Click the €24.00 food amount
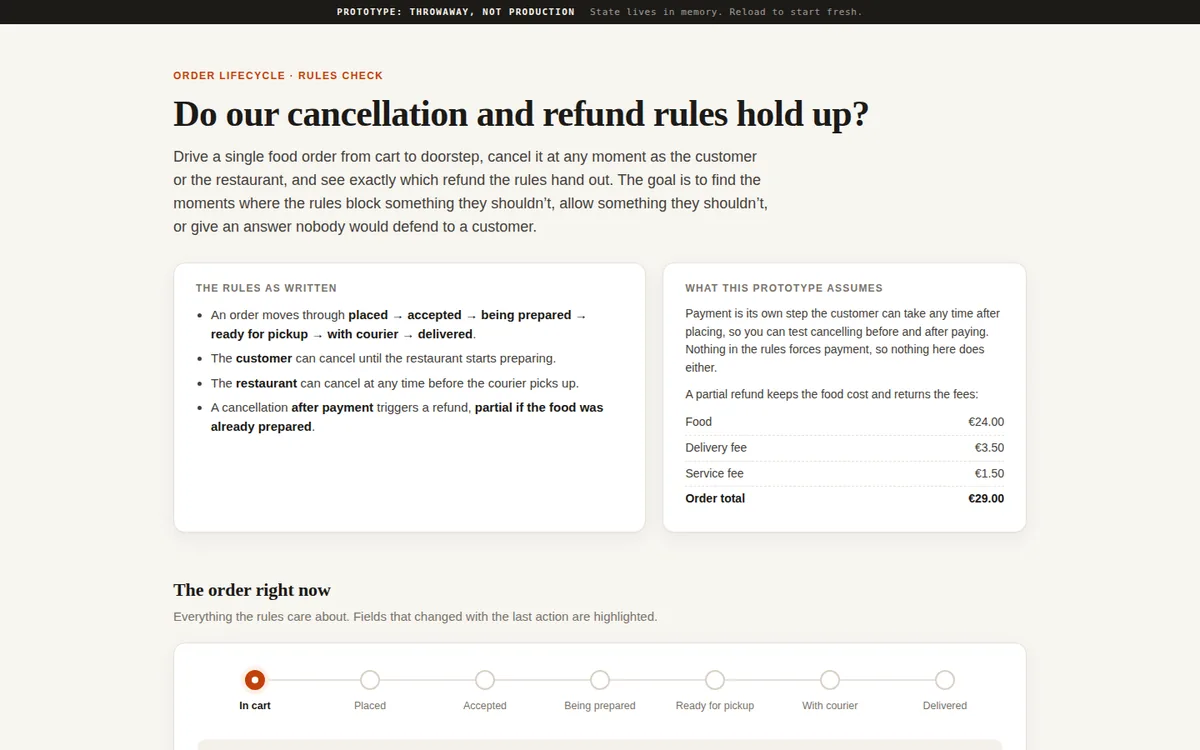 tap(986, 422)
